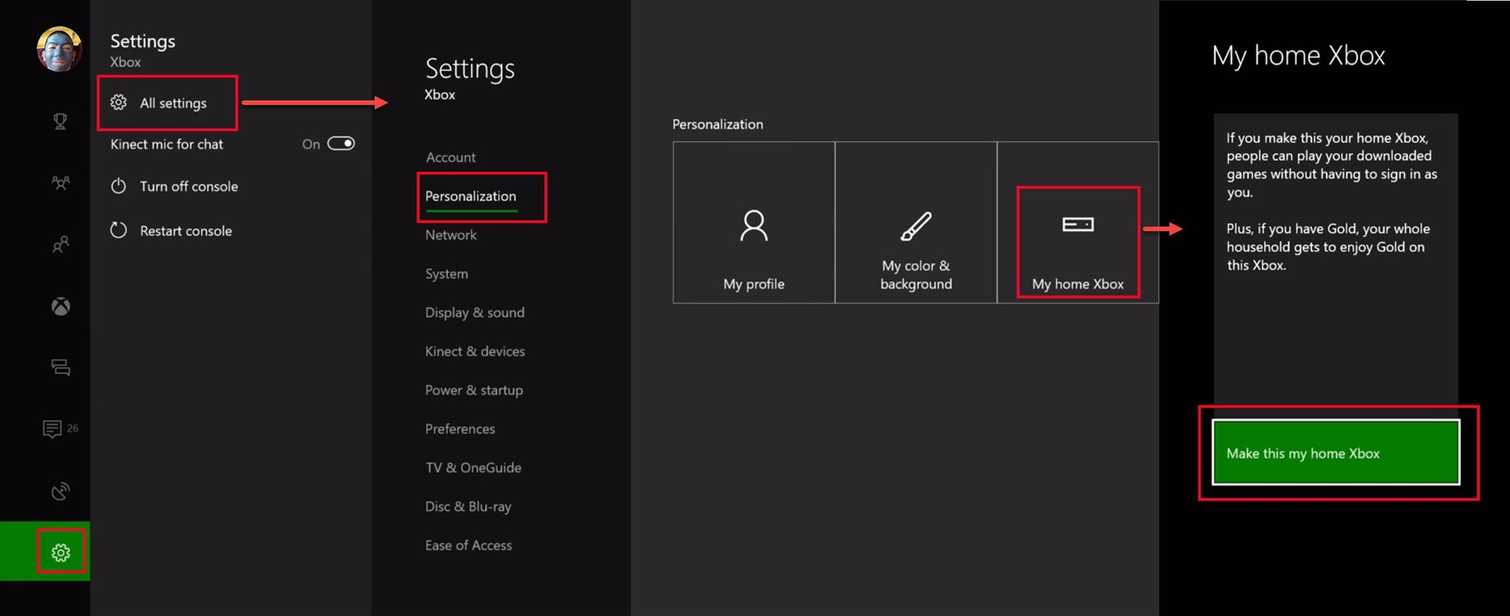This screenshot has height=616, width=1510.
Task: Click the person icon on My profile tile
Action: pos(754,225)
